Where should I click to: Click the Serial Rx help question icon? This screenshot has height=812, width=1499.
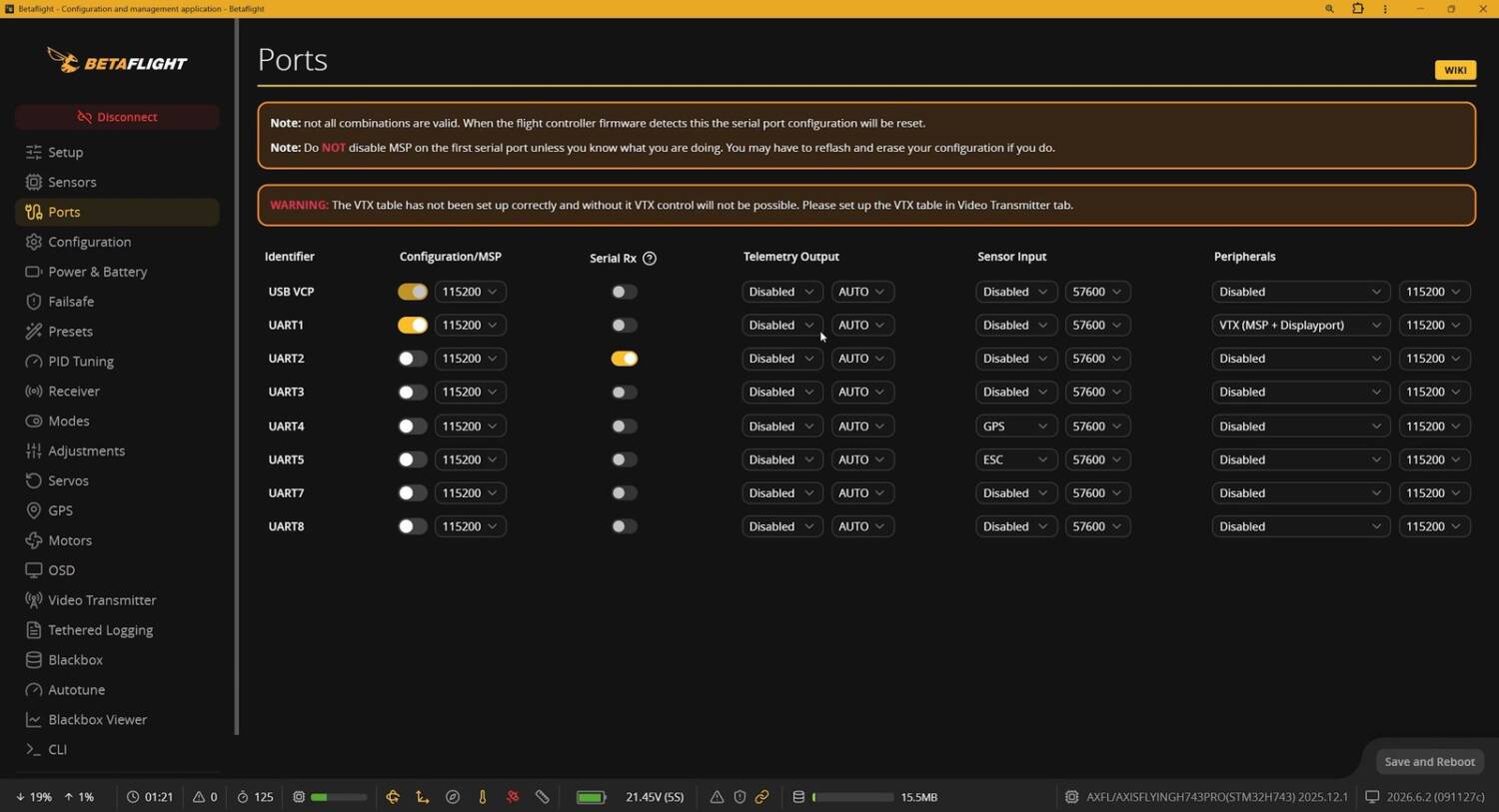(x=650, y=258)
